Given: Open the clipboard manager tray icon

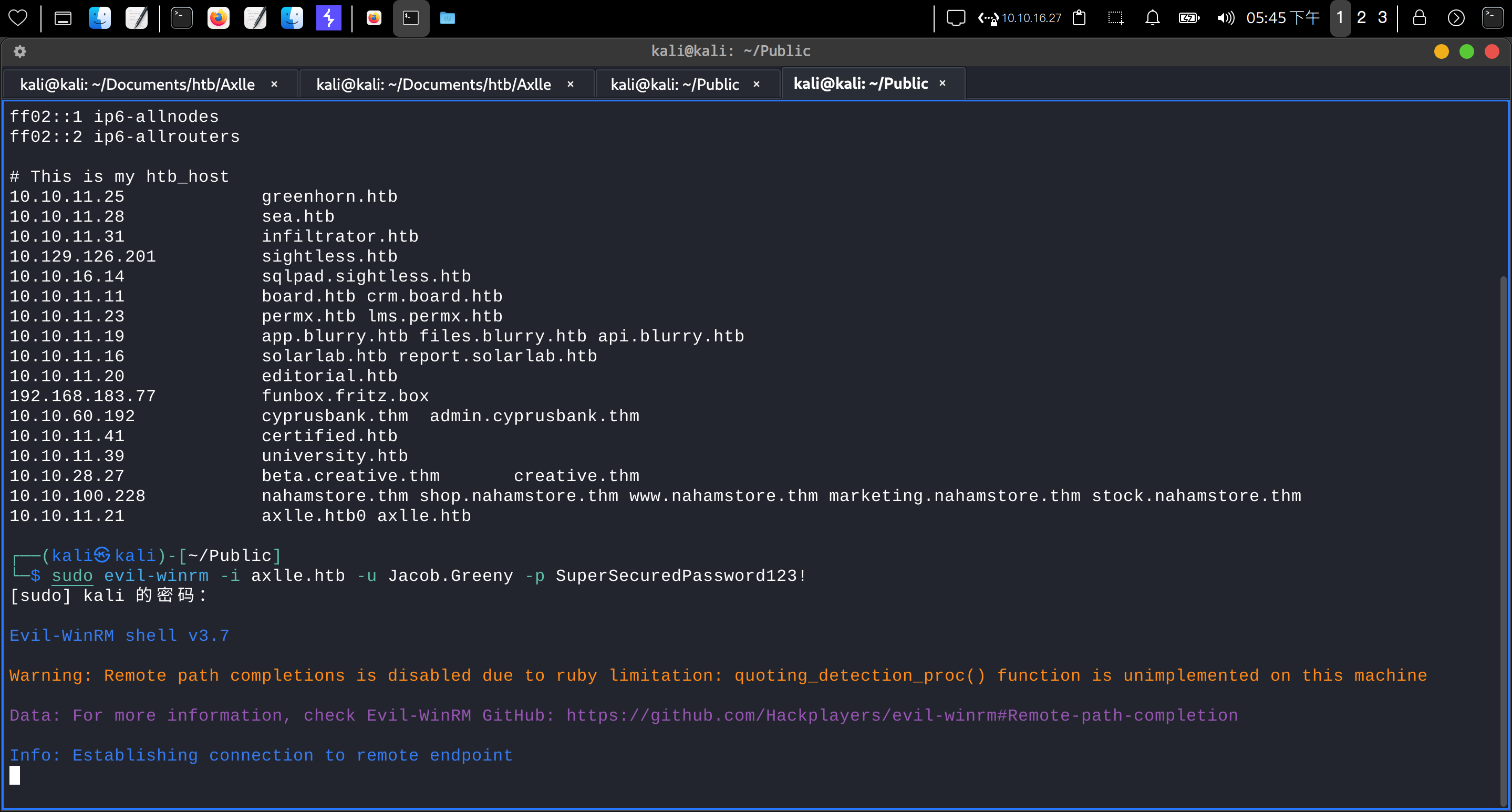Looking at the screenshot, I should 1079,18.
